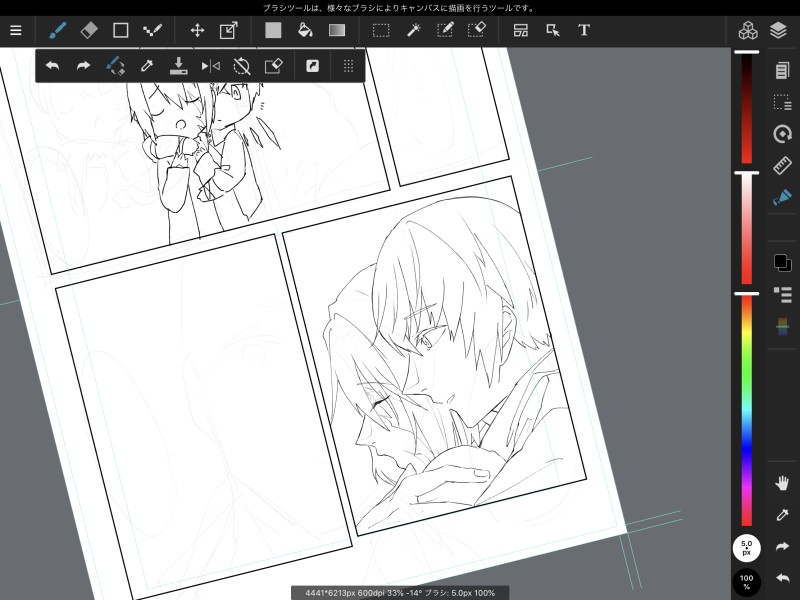This screenshot has height=600, width=800.
Task: Select the Hand pan tool
Action: point(782,483)
